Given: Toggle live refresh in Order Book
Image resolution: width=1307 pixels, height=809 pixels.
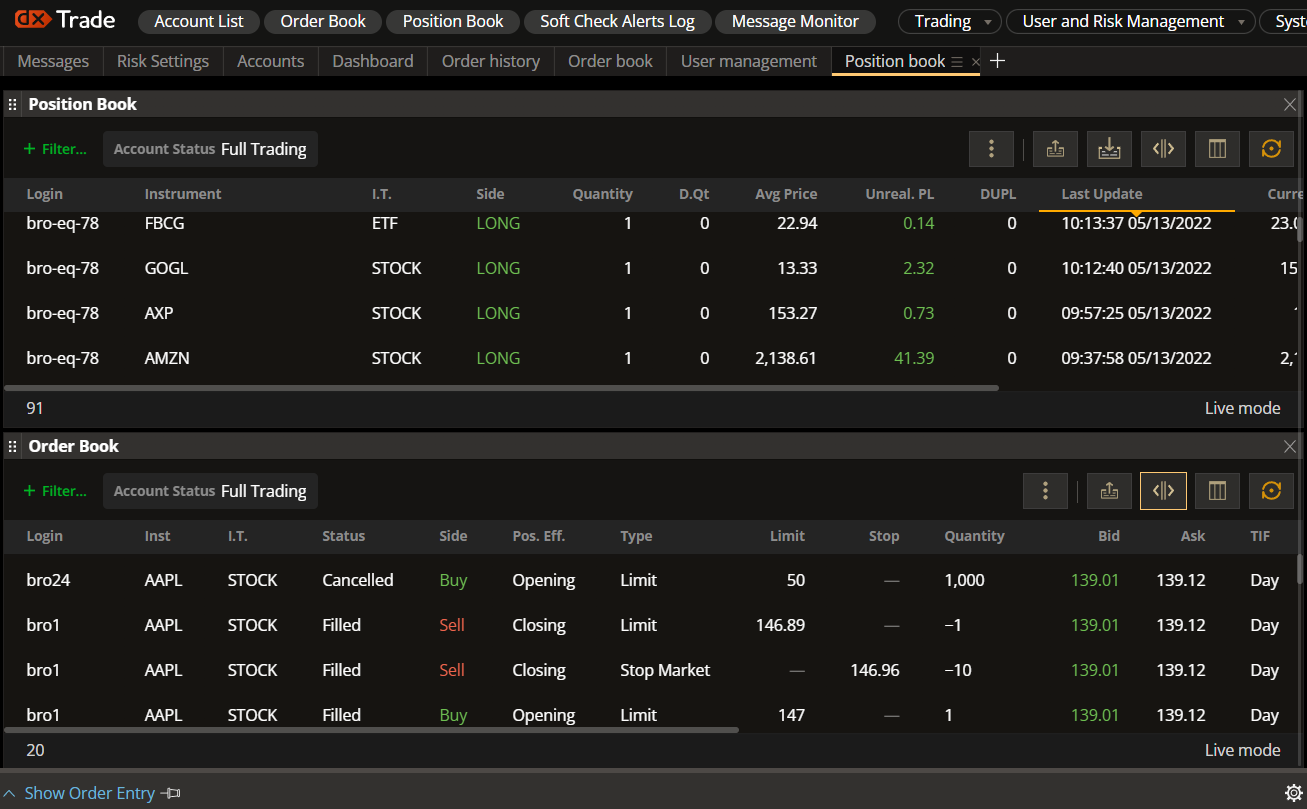Looking at the screenshot, I should coord(1271,491).
